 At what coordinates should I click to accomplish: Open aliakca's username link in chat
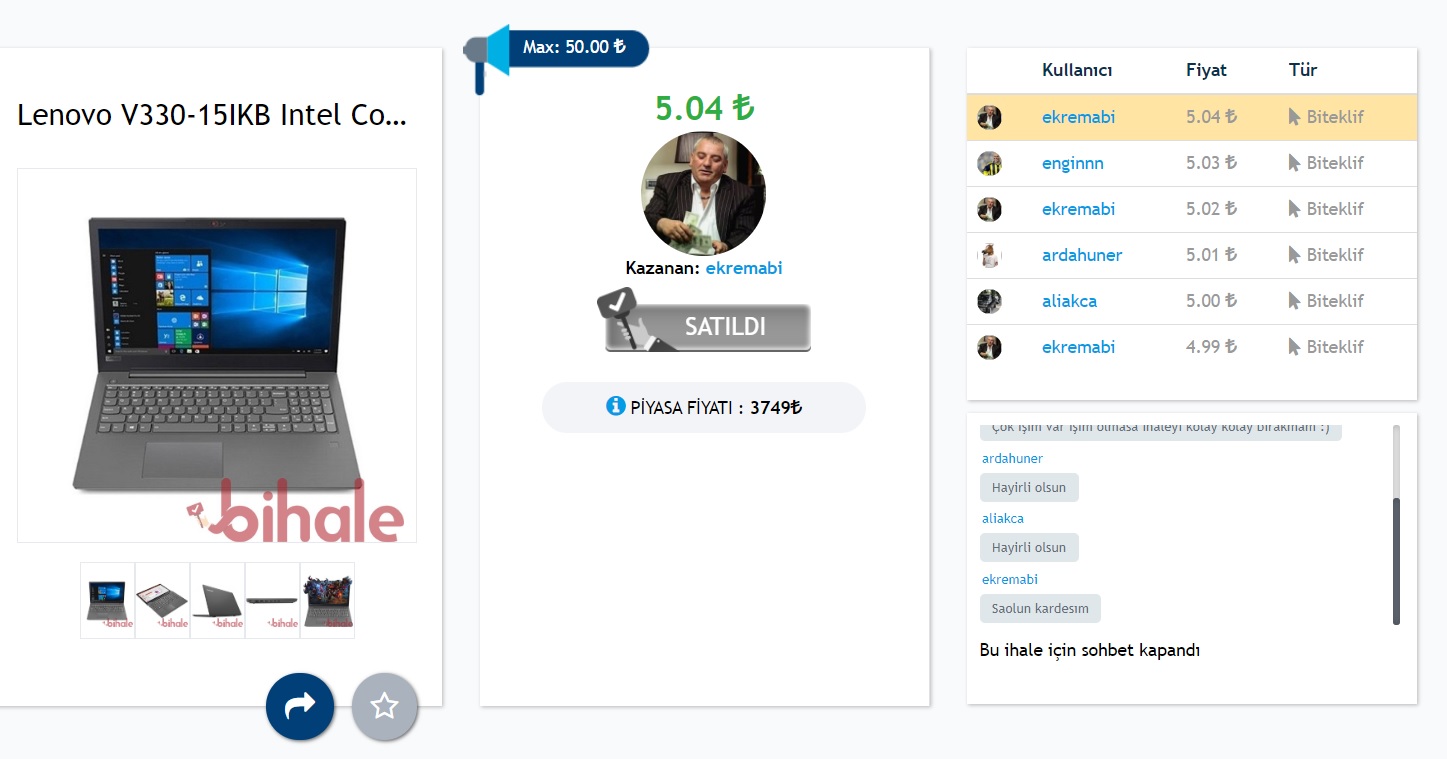pos(1003,518)
